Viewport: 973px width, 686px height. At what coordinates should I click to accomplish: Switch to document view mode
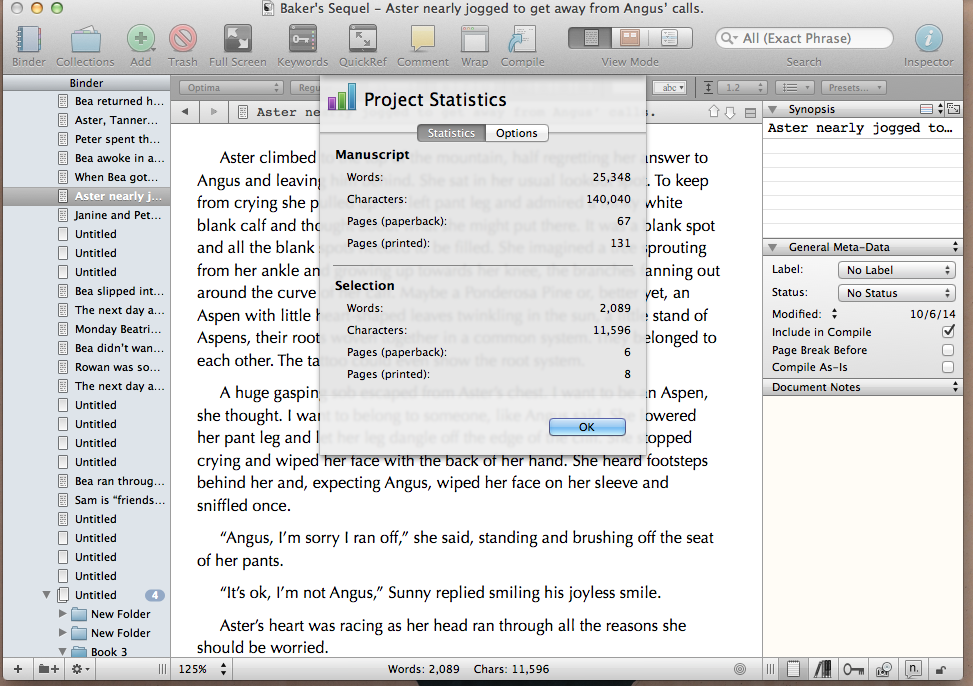[x=590, y=38]
